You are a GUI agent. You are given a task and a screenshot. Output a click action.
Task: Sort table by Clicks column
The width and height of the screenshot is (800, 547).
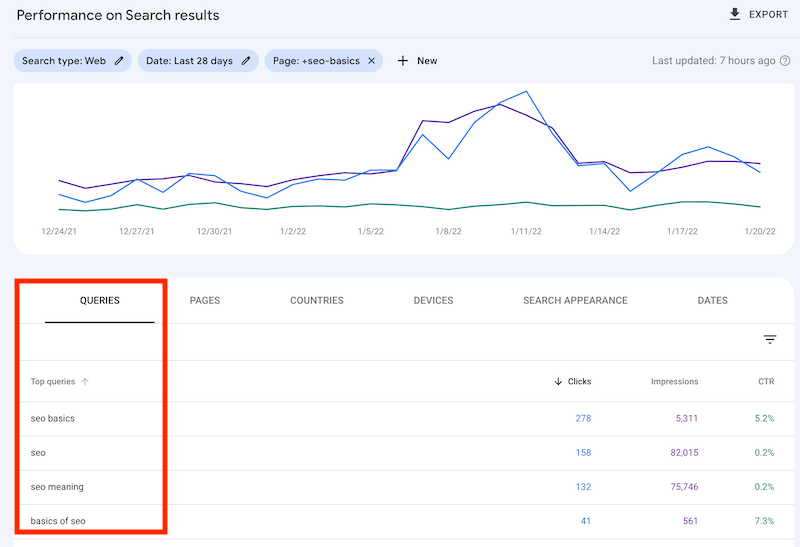pyautogui.click(x=573, y=382)
